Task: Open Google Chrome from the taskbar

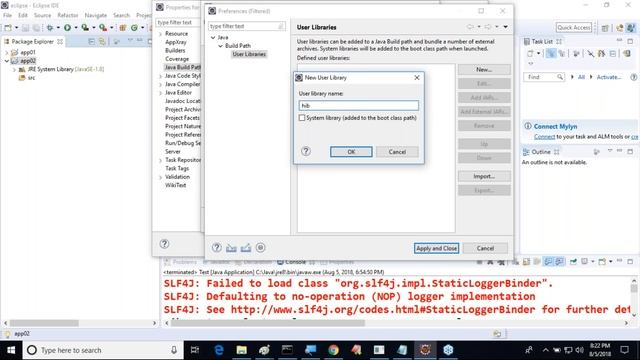Action: (333, 350)
